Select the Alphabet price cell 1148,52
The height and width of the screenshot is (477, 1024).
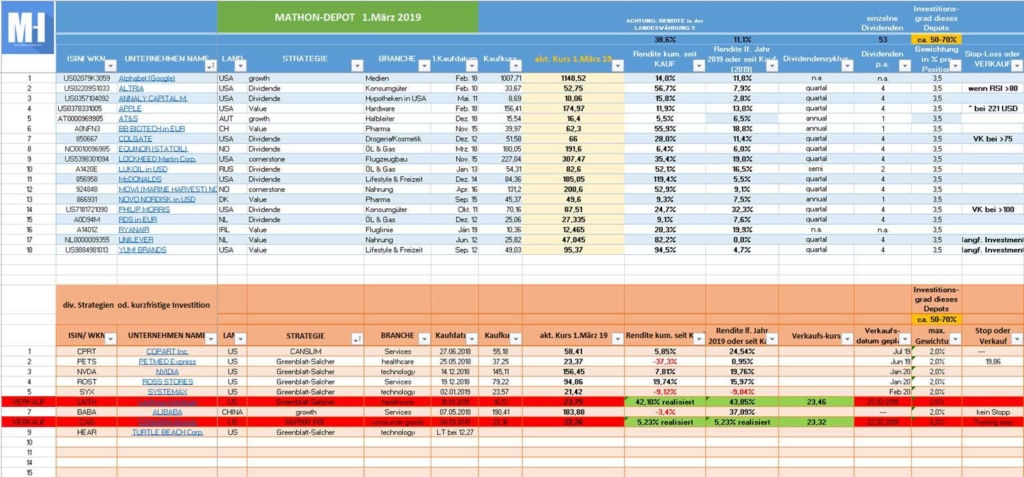pyautogui.click(x=573, y=78)
